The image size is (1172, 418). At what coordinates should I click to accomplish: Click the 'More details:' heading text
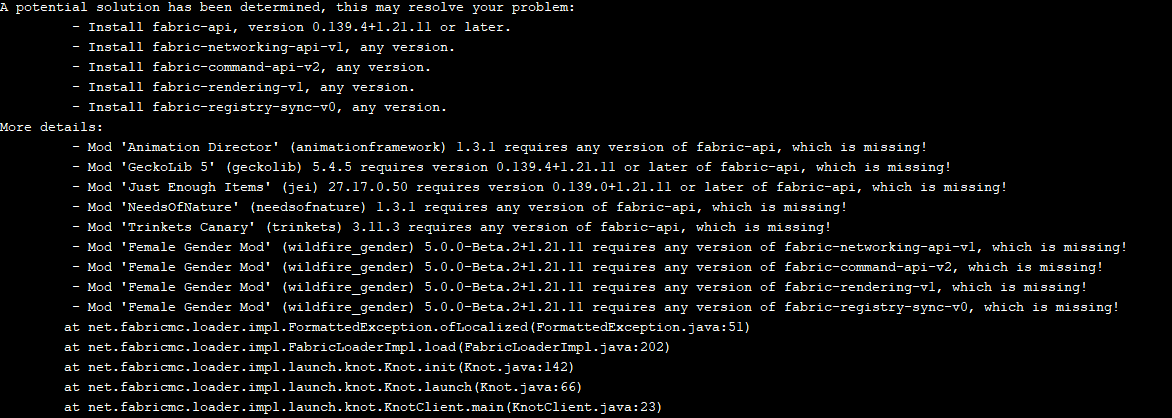click(52, 127)
